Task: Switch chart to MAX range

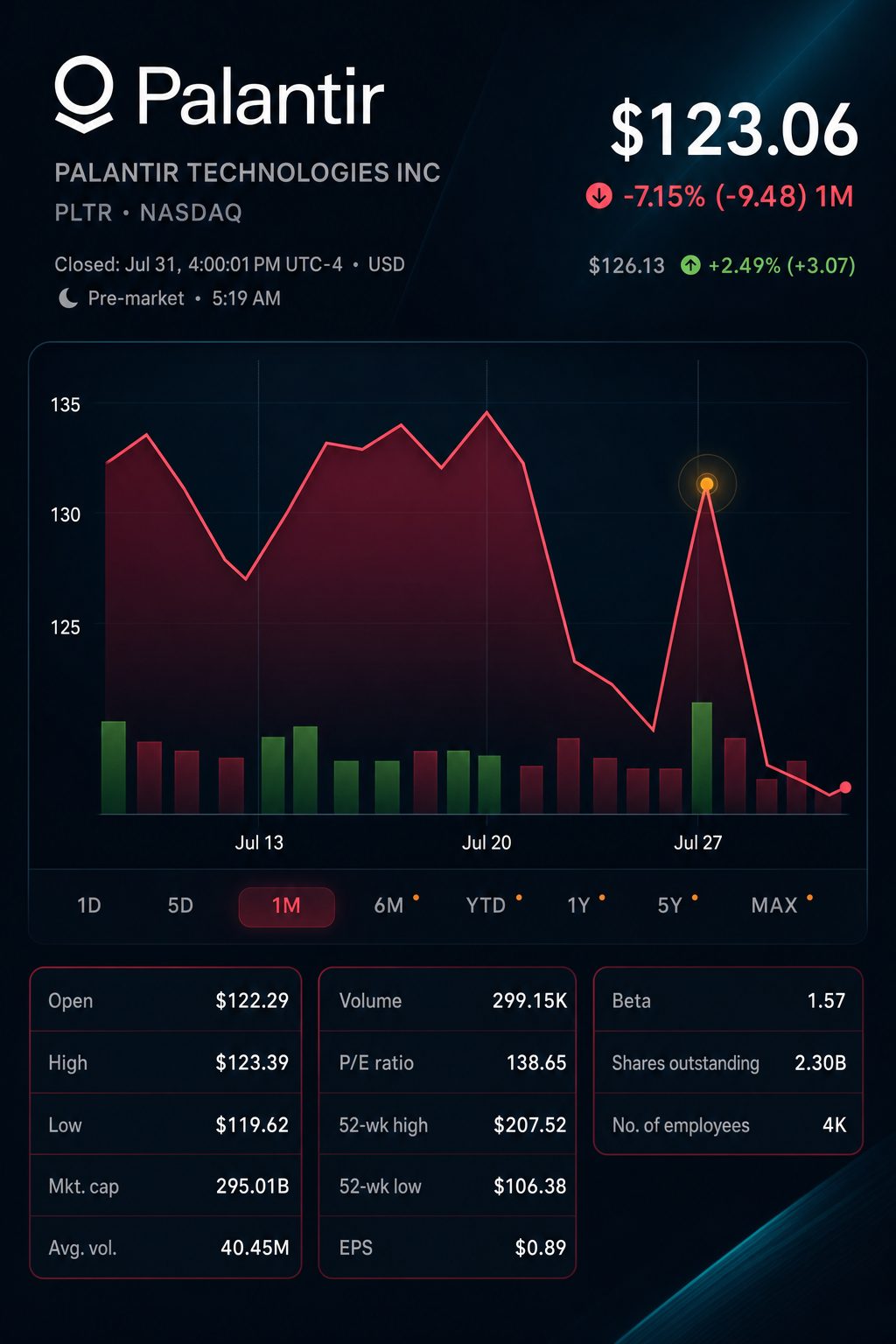Action: click(774, 906)
